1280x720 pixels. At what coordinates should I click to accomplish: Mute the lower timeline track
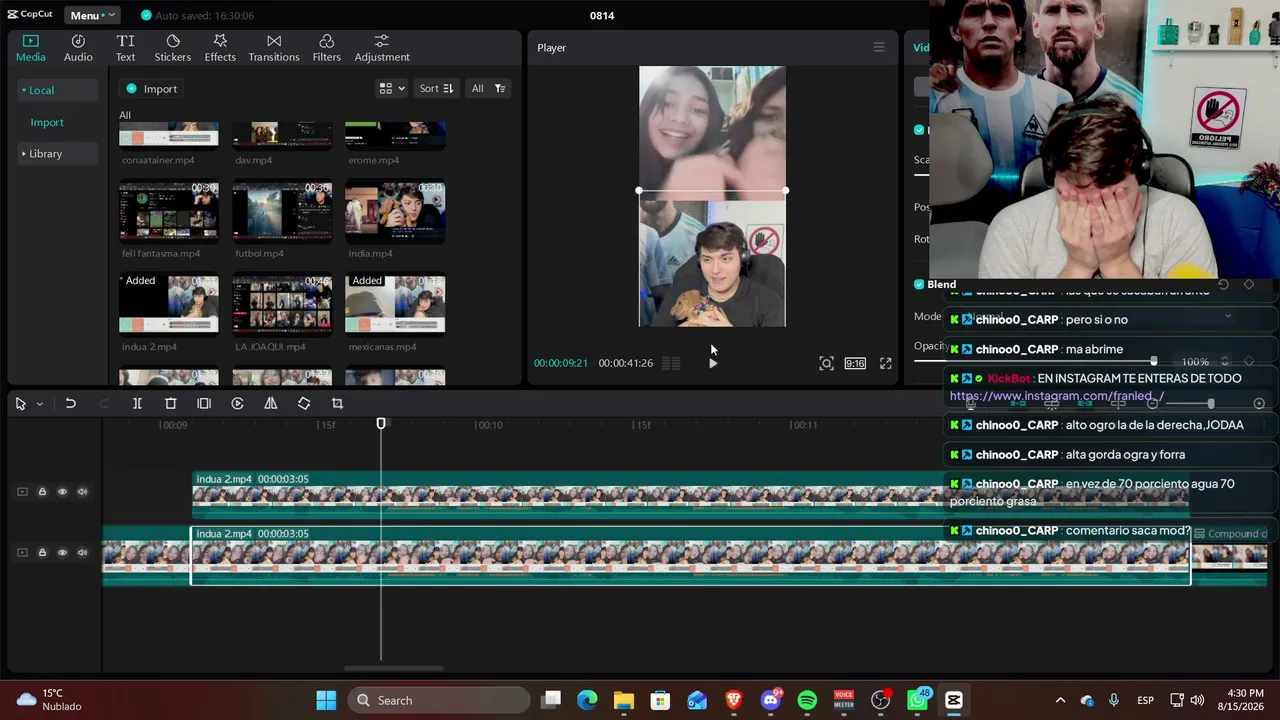(82, 552)
